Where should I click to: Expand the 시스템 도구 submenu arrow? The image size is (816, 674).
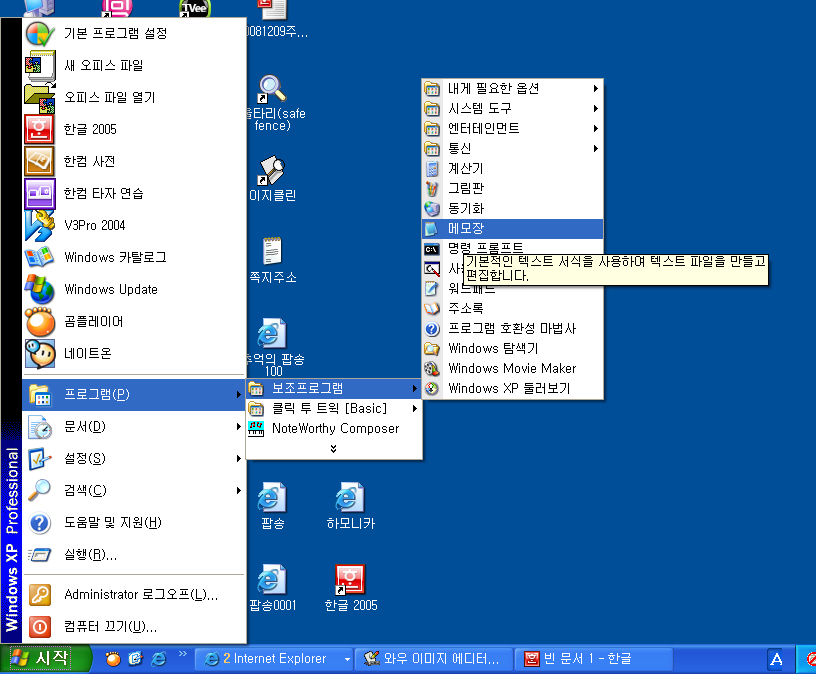[x=596, y=108]
